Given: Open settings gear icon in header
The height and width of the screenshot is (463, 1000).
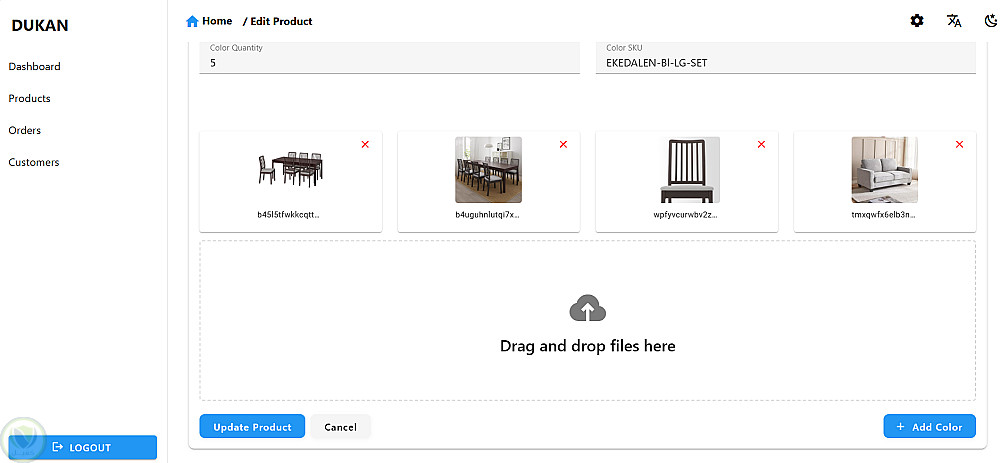Looking at the screenshot, I should coord(917,21).
